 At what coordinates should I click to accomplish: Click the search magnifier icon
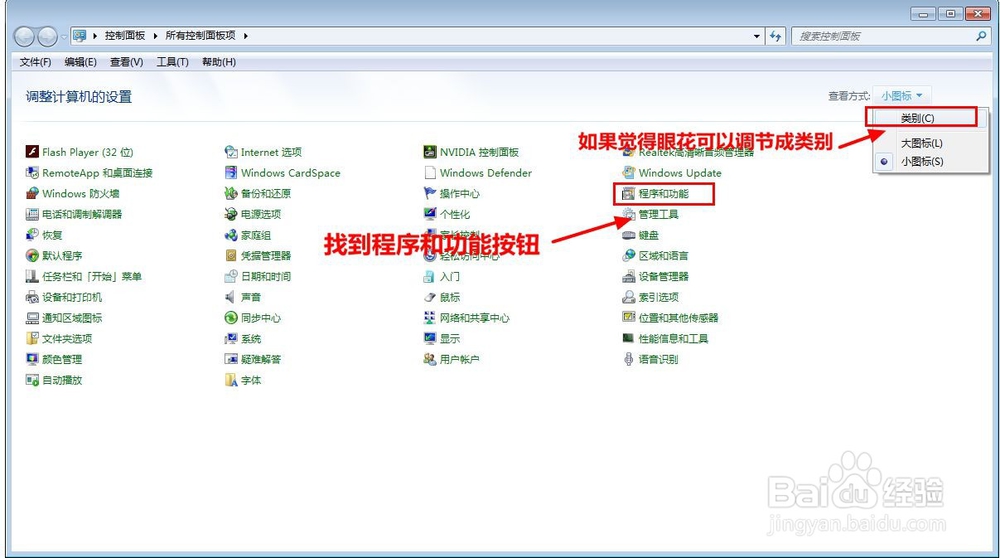click(x=981, y=36)
